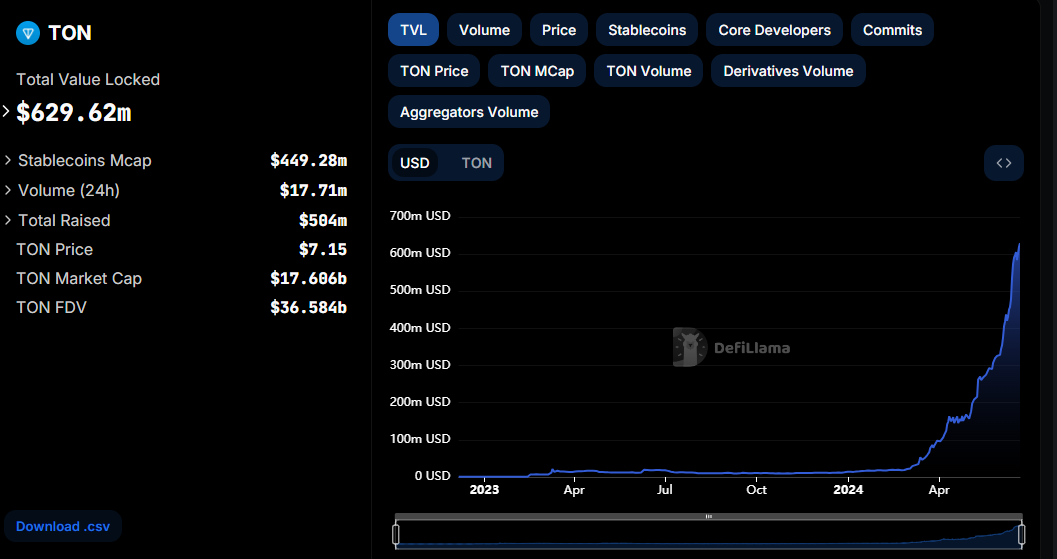Image resolution: width=1057 pixels, height=559 pixels.
Task: Expand the Total Value Locked breakdown
Action: pyautogui.click(x=6, y=112)
